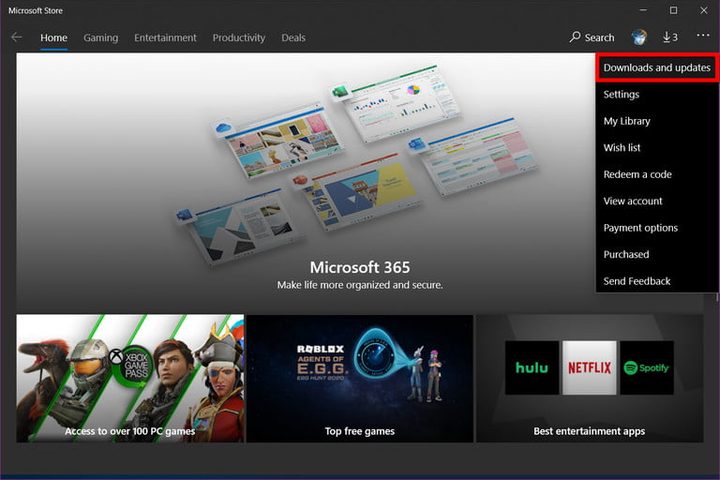
Task: Open the Top free games Roblox tile
Action: point(360,378)
